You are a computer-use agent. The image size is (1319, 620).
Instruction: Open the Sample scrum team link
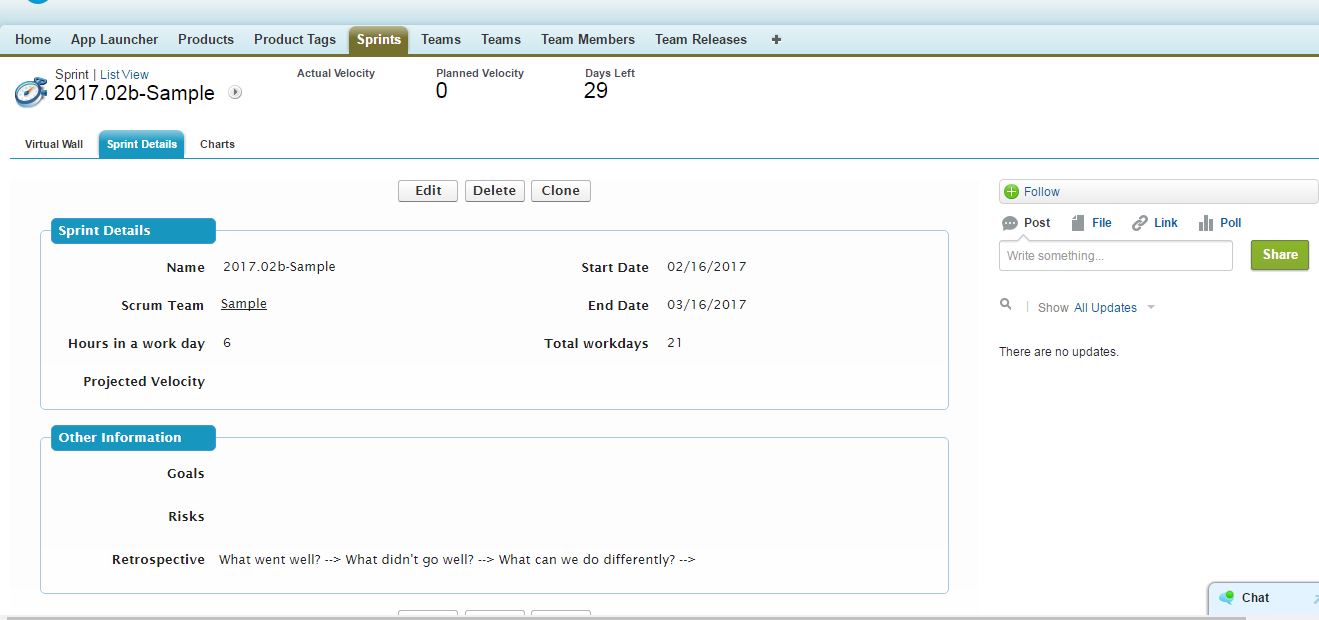(x=243, y=304)
